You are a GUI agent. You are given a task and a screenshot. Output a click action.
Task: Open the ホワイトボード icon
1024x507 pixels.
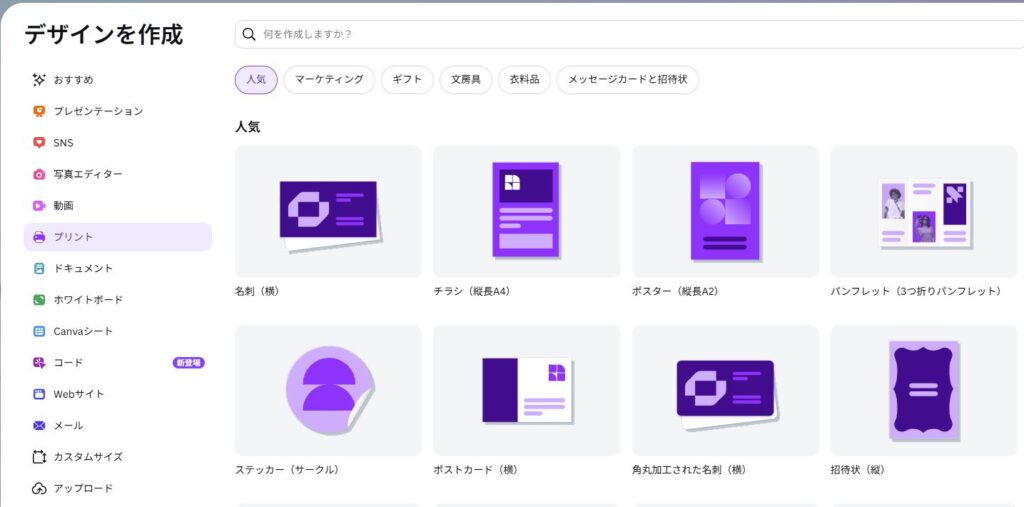click(39, 300)
